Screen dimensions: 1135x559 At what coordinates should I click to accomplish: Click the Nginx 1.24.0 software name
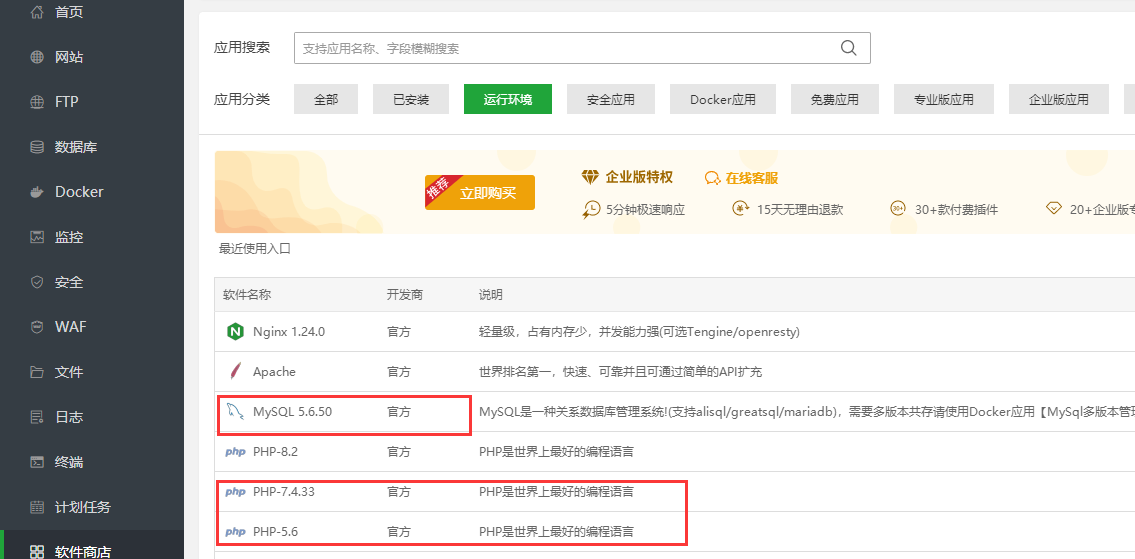(x=289, y=332)
